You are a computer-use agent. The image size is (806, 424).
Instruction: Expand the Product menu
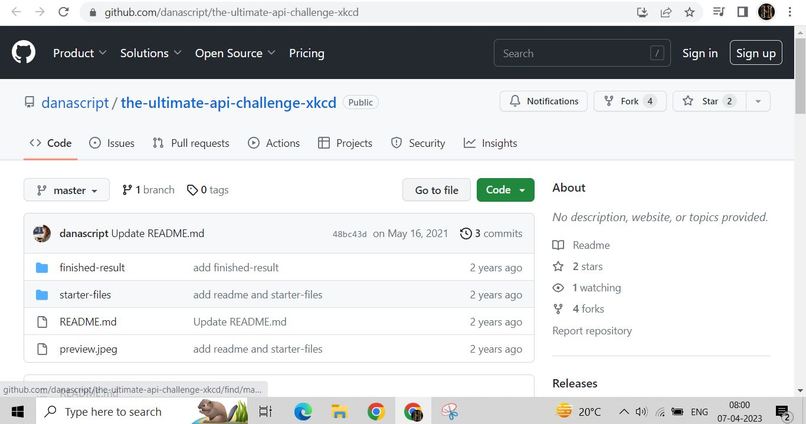(x=80, y=53)
